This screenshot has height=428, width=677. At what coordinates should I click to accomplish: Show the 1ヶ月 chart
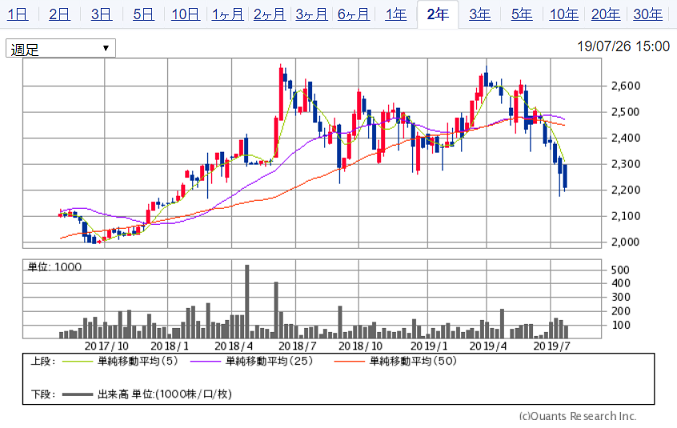[228, 15]
